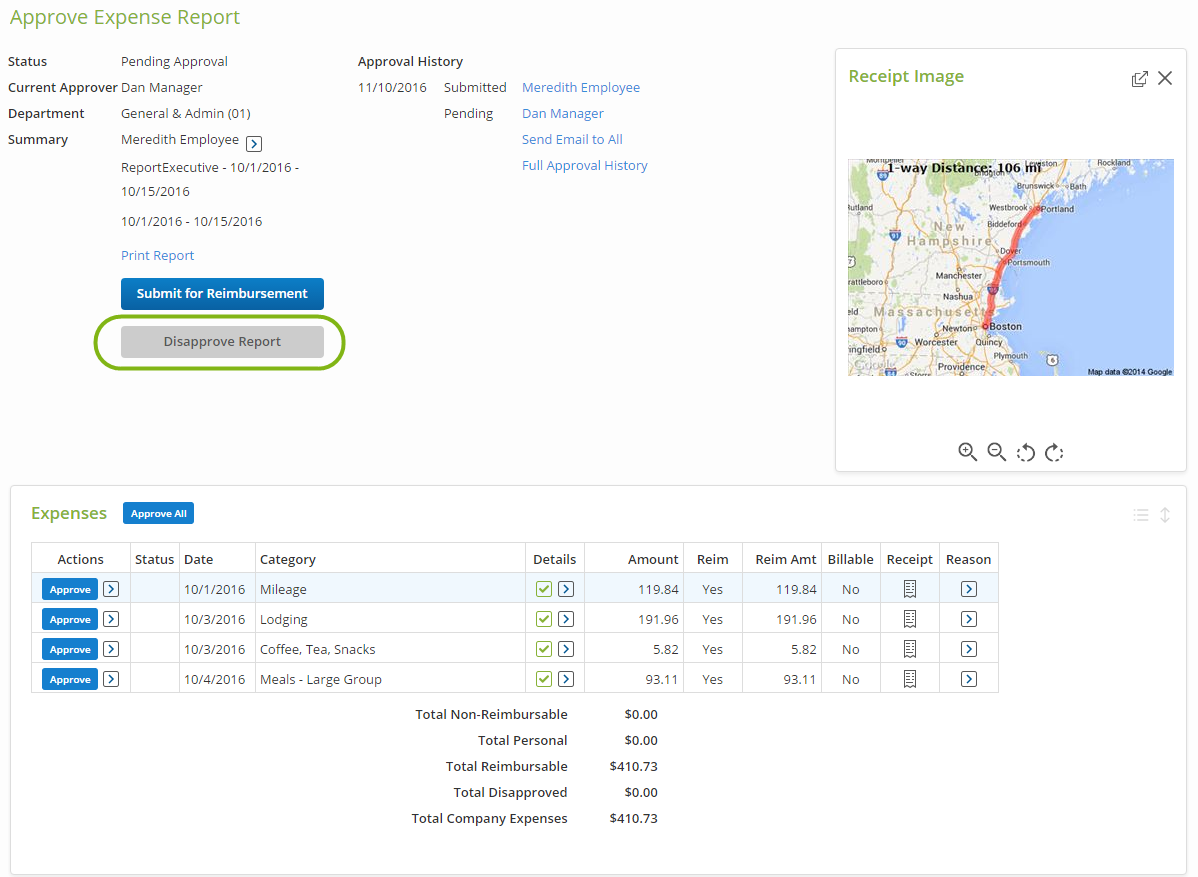Open Dan Manager link in approval history
The width and height of the screenshot is (1198, 877).
coord(562,113)
